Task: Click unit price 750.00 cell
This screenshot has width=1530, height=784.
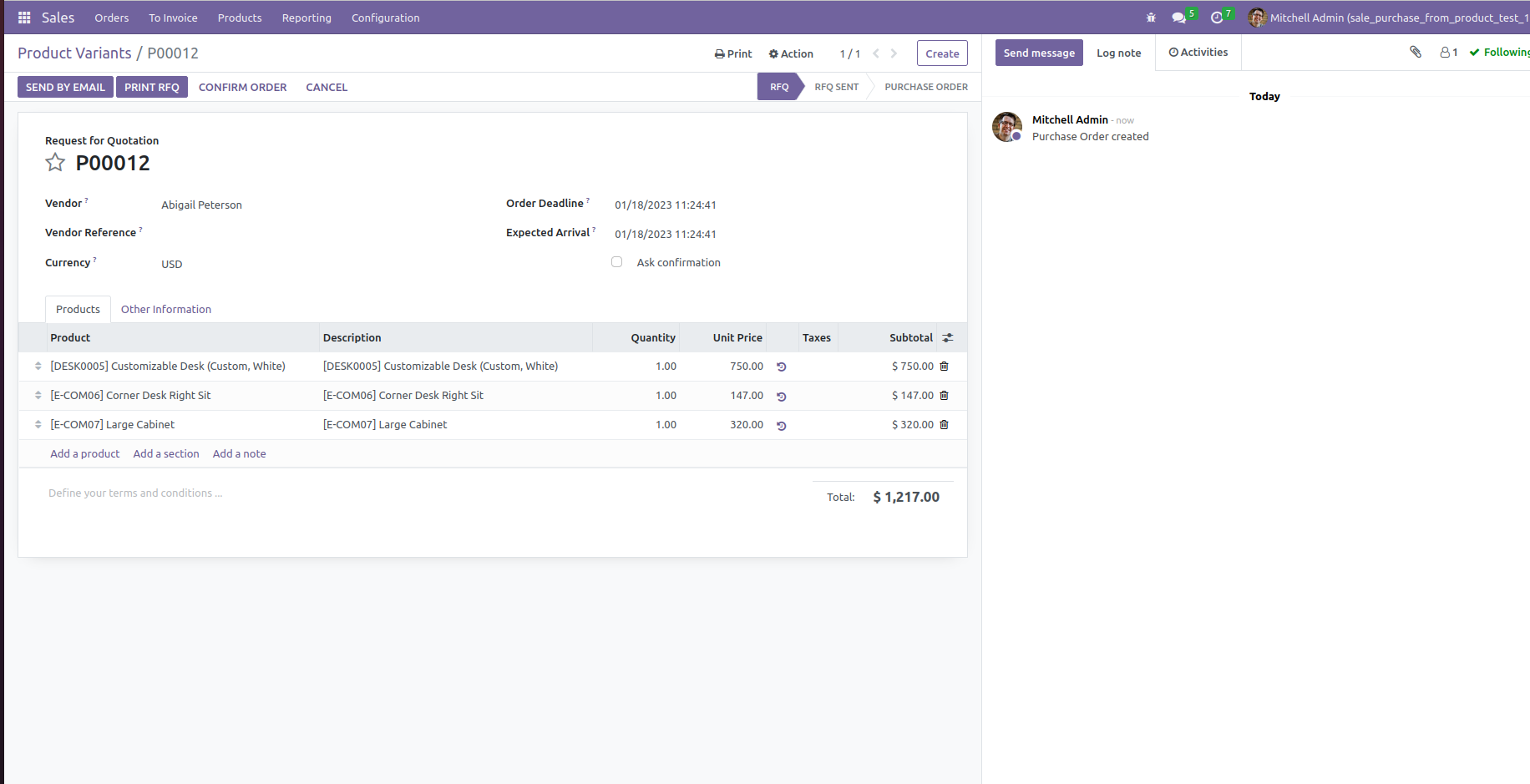Action: click(x=747, y=367)
